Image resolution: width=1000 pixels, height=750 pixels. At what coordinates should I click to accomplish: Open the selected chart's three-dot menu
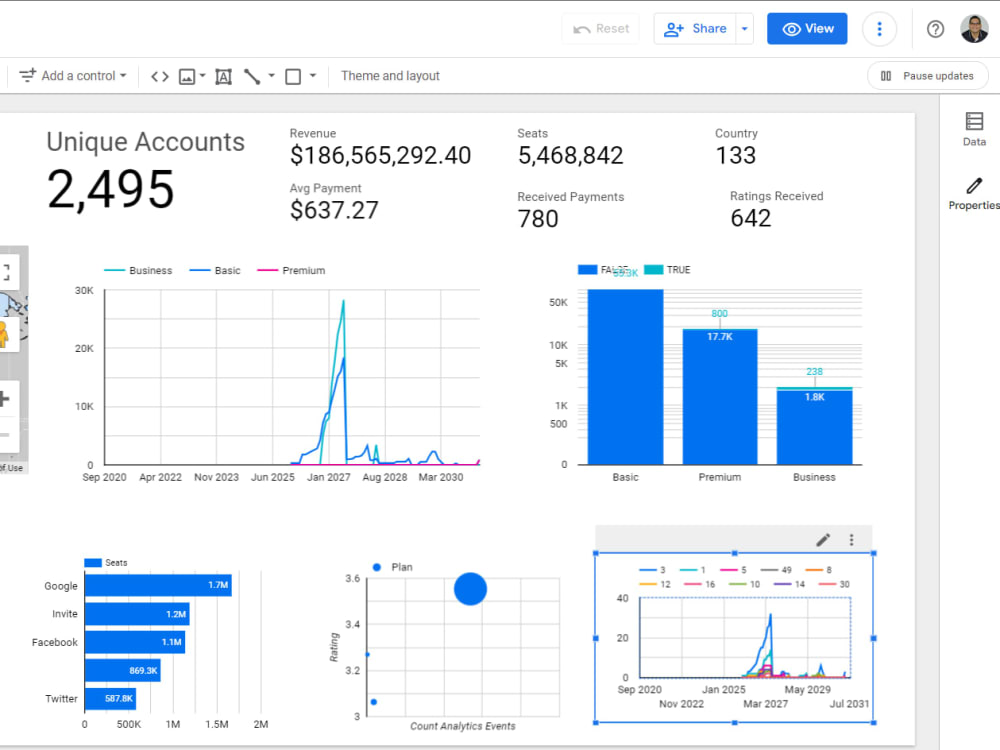pos(851,539)
